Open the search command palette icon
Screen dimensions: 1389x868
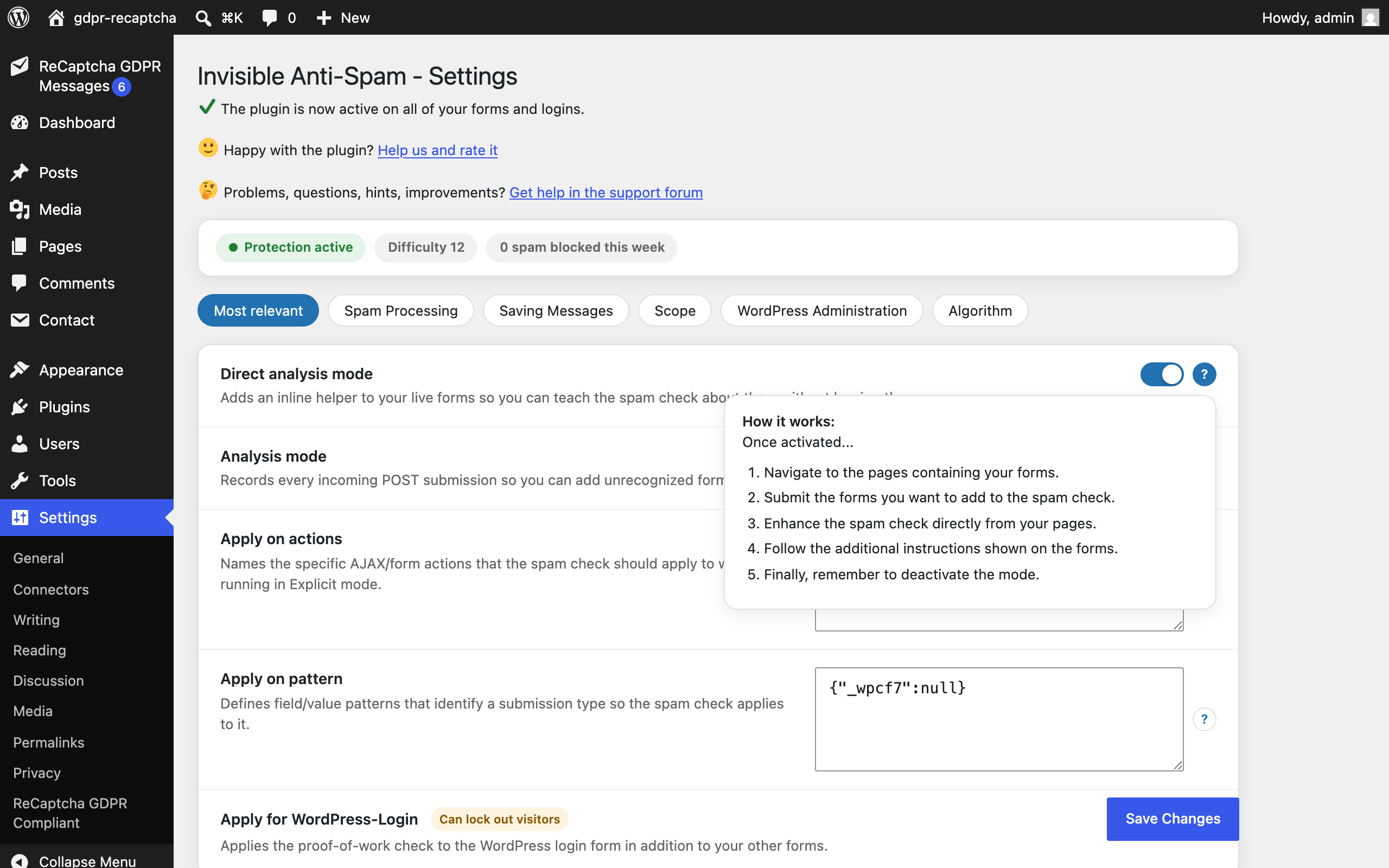tap(202, 18)
